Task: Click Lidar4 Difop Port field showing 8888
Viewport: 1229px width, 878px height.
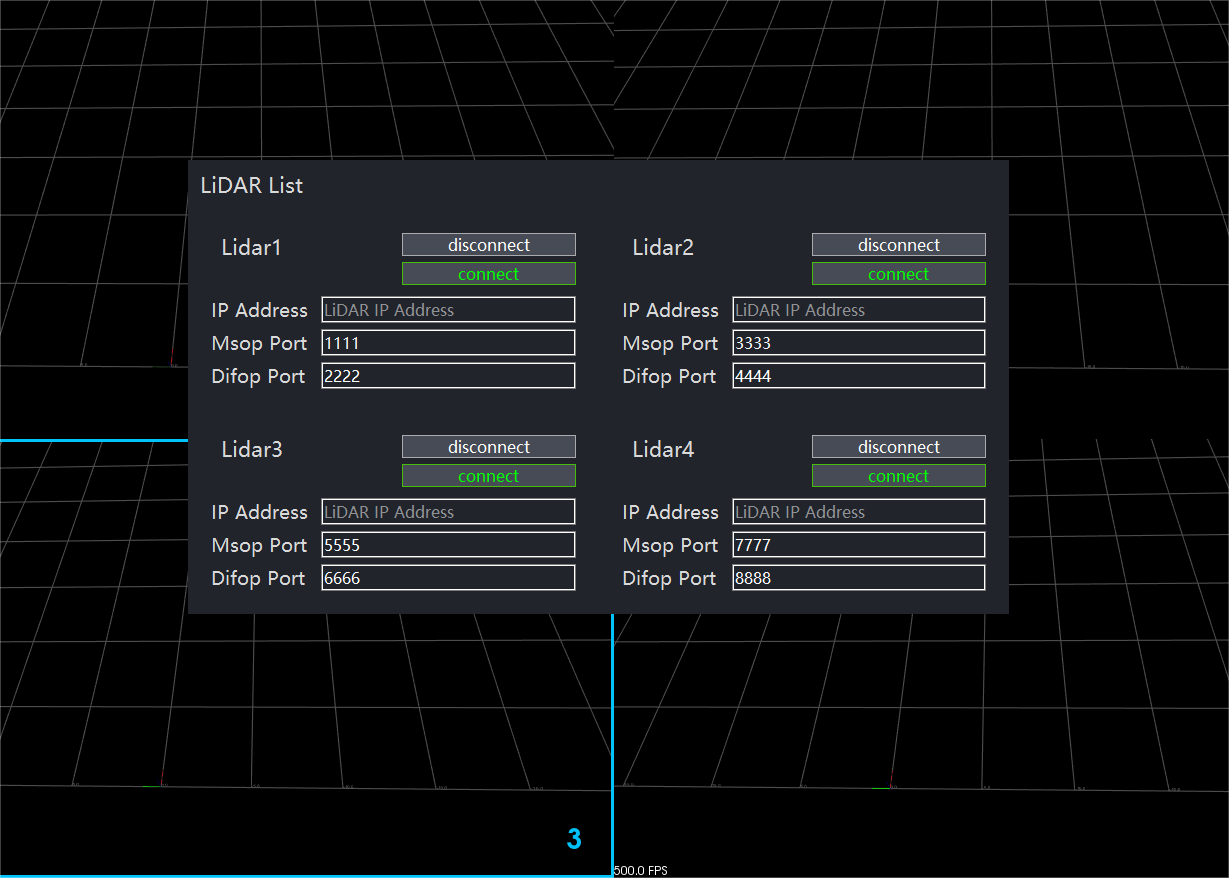Action: click(x=858, y=578)
